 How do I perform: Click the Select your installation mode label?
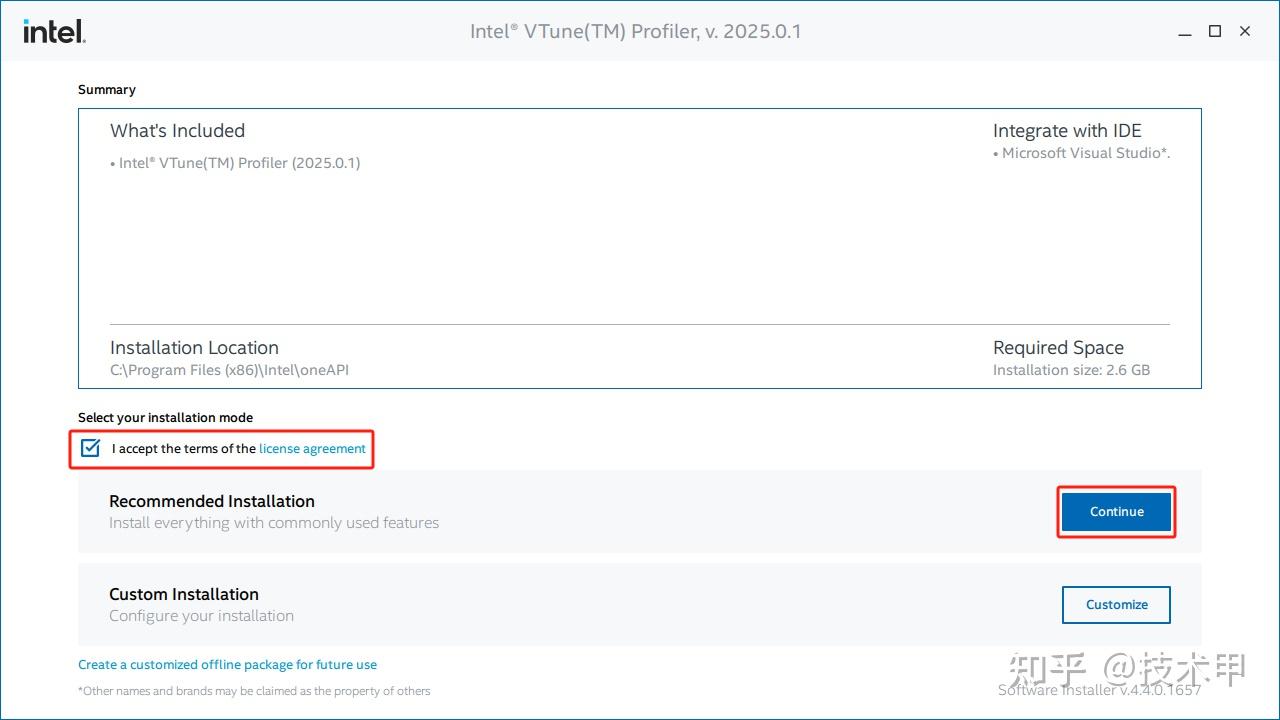coord(165,417)
